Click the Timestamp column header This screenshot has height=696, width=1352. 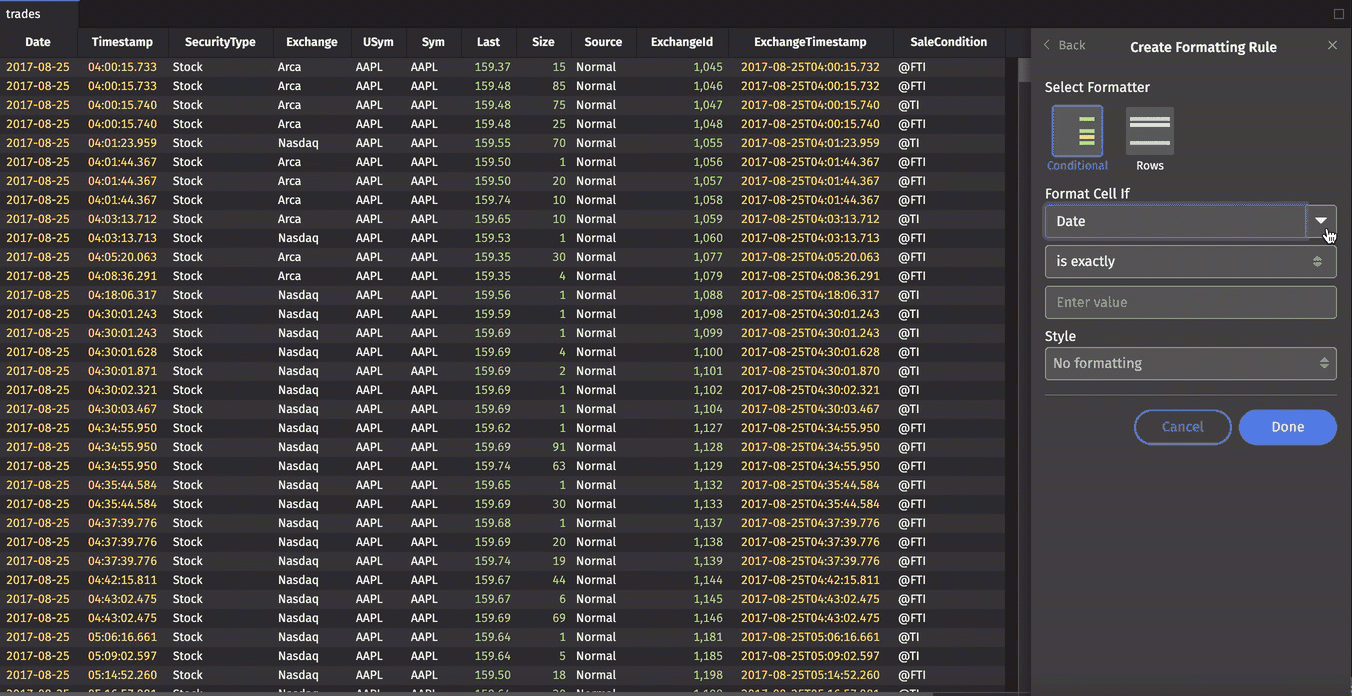point(122,42)
